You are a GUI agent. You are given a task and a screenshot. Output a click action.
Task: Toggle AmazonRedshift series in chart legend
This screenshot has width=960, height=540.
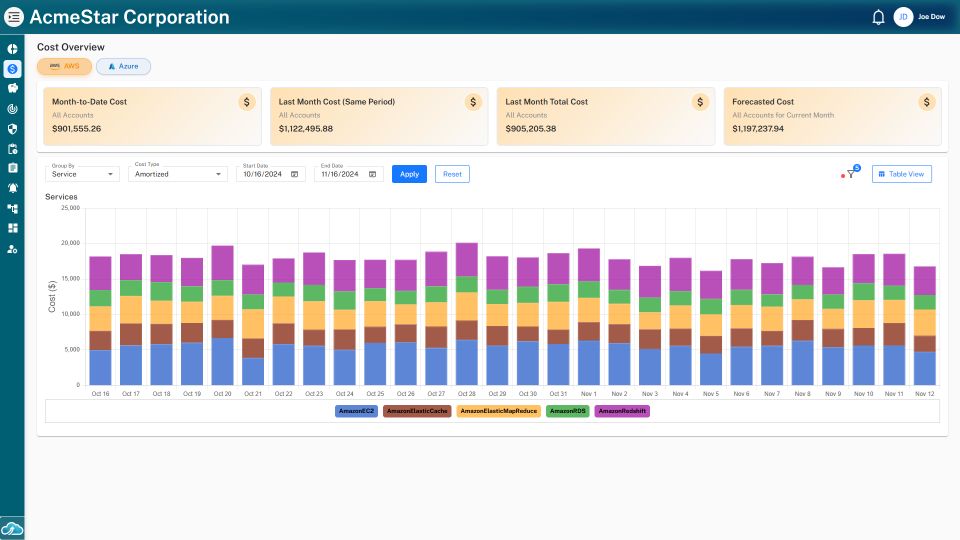tap(622, 411)
